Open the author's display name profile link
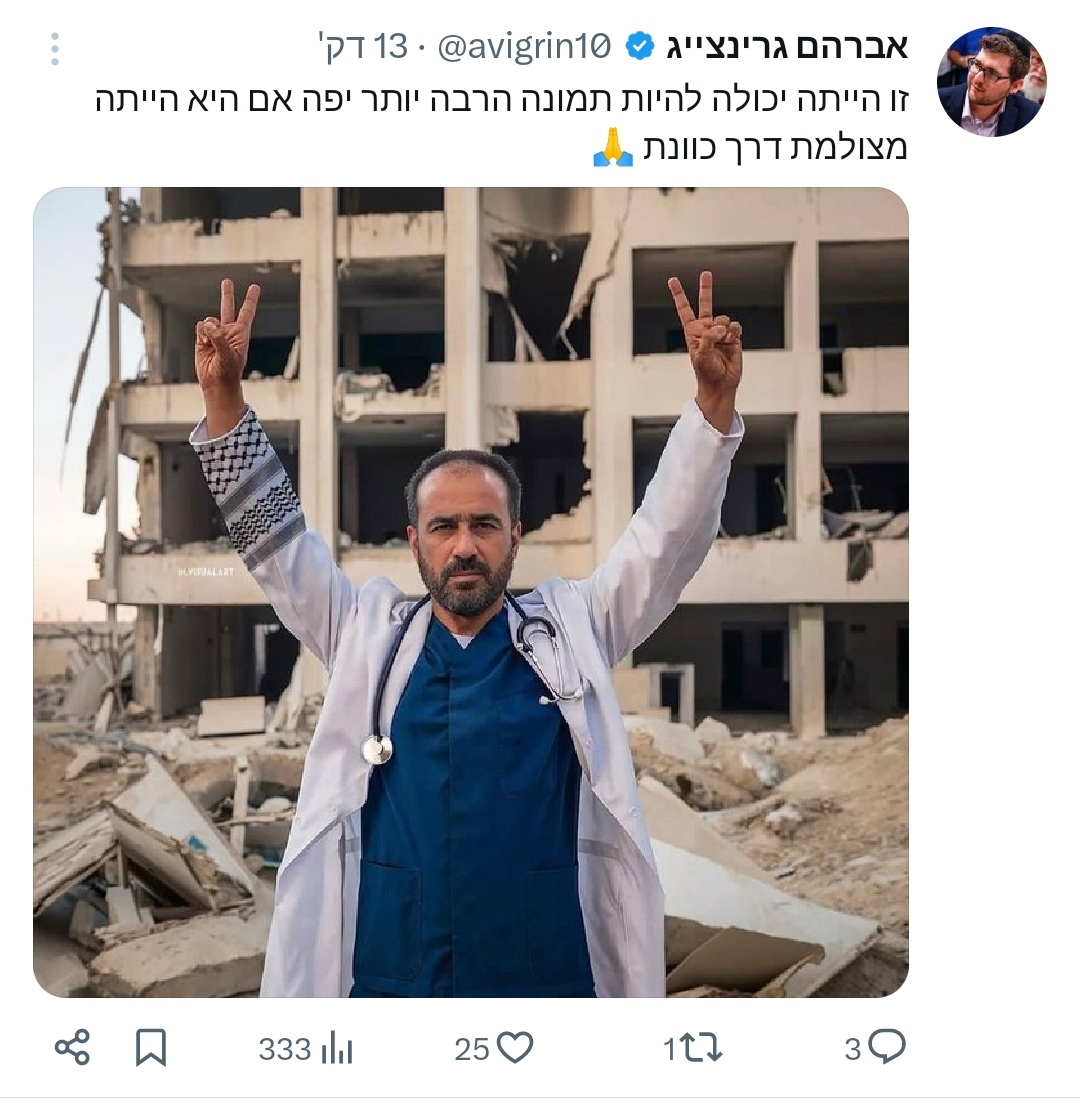 pyautogui.click(x=788, y=47)
